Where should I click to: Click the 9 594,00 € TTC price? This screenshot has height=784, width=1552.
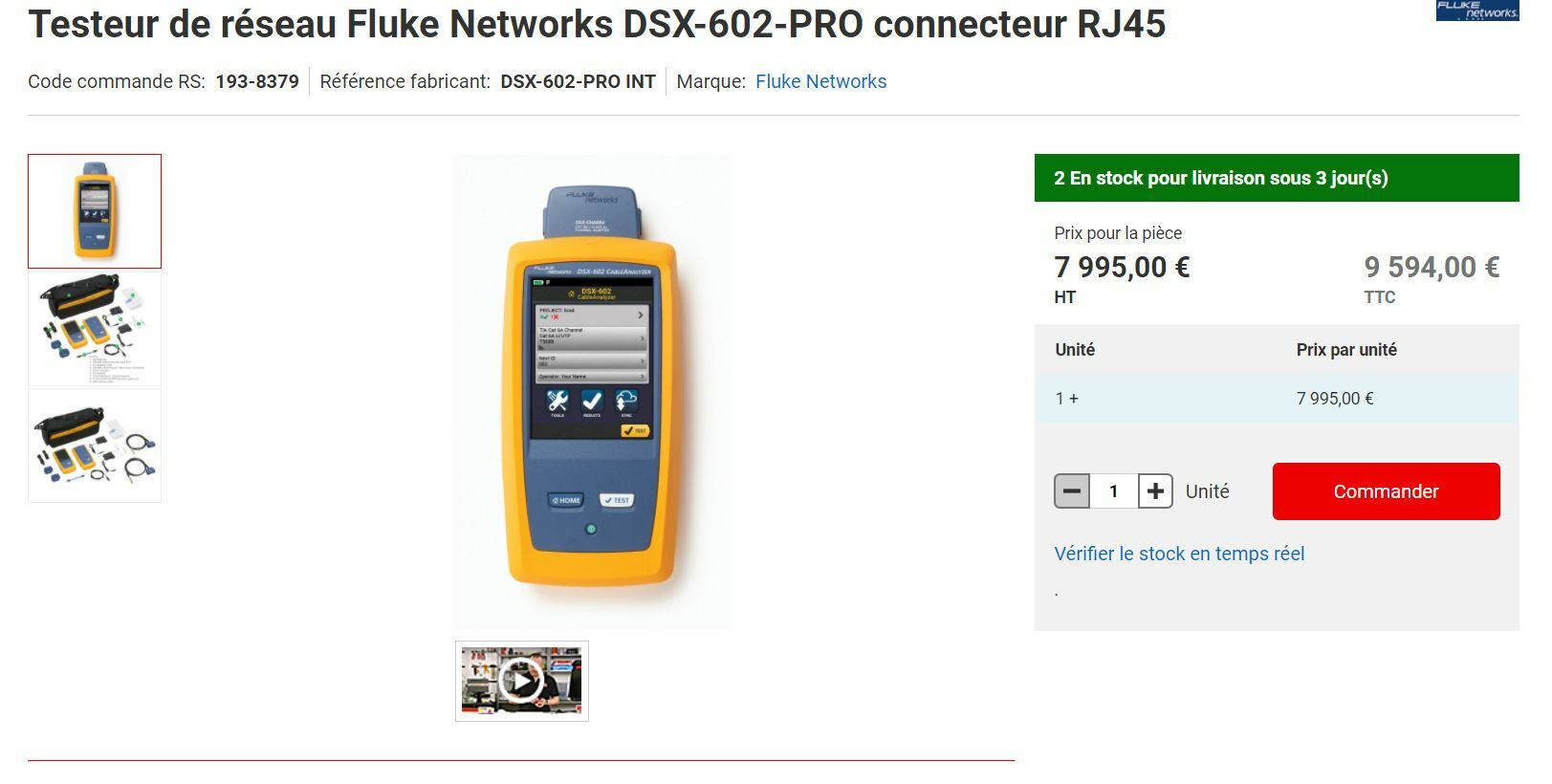pos(1432,267)
